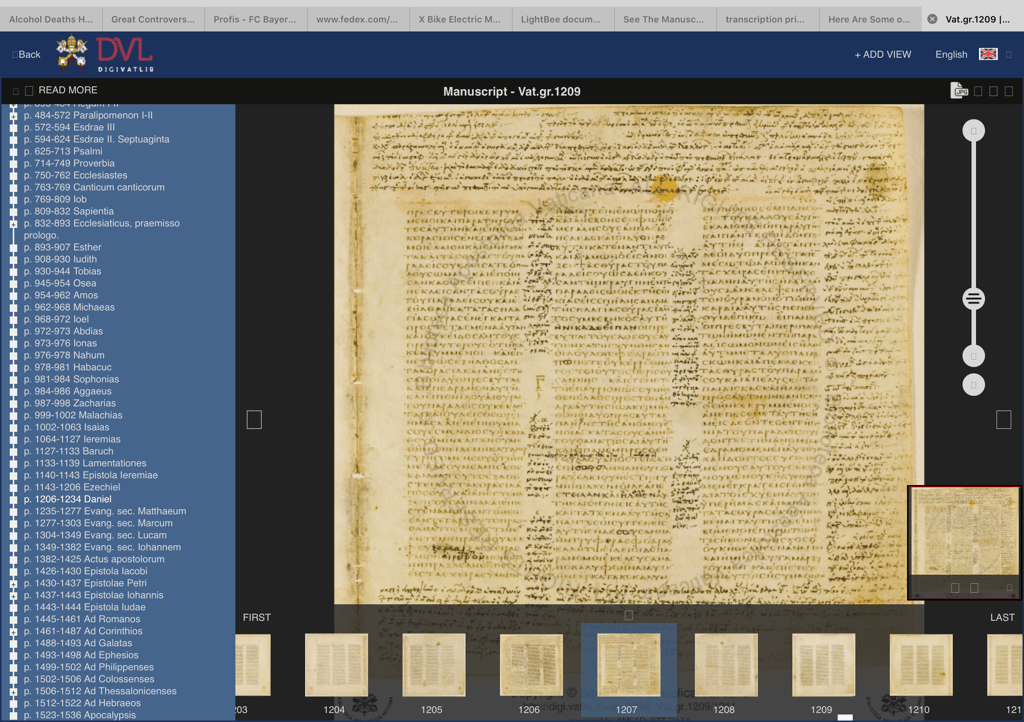Open 'p. 714-749 Proverbia' in the index
The height and width of the screenshot is (722, 1024).
click(69, 163)
